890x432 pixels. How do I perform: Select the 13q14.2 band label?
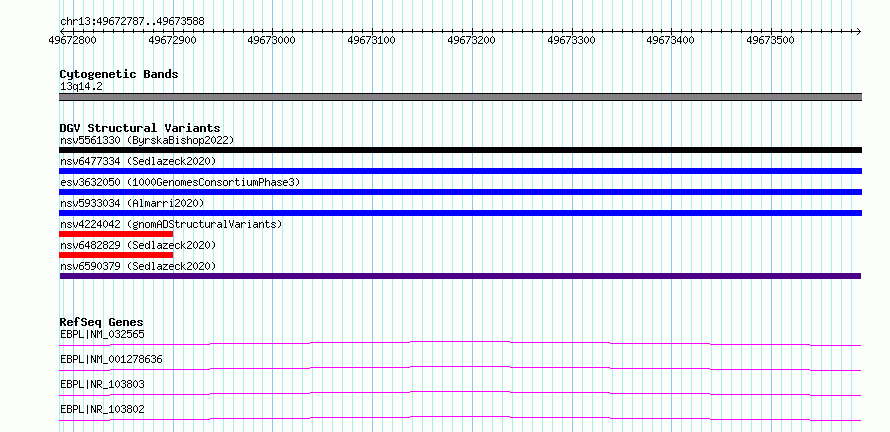(81, 87)
